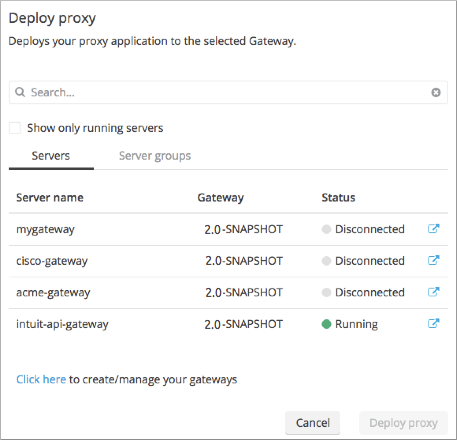Enable Show only running servers checkbox

(x=15, y=128)
